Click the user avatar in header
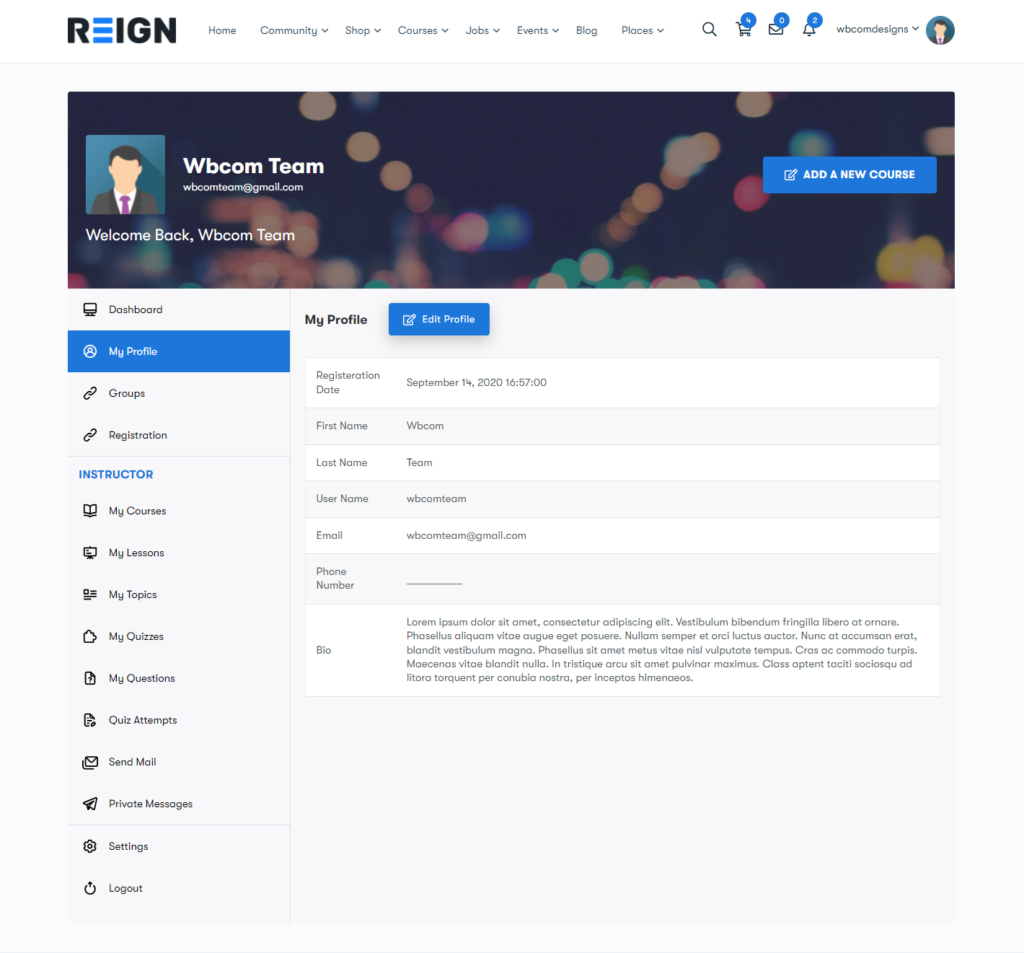 point(940,30)
